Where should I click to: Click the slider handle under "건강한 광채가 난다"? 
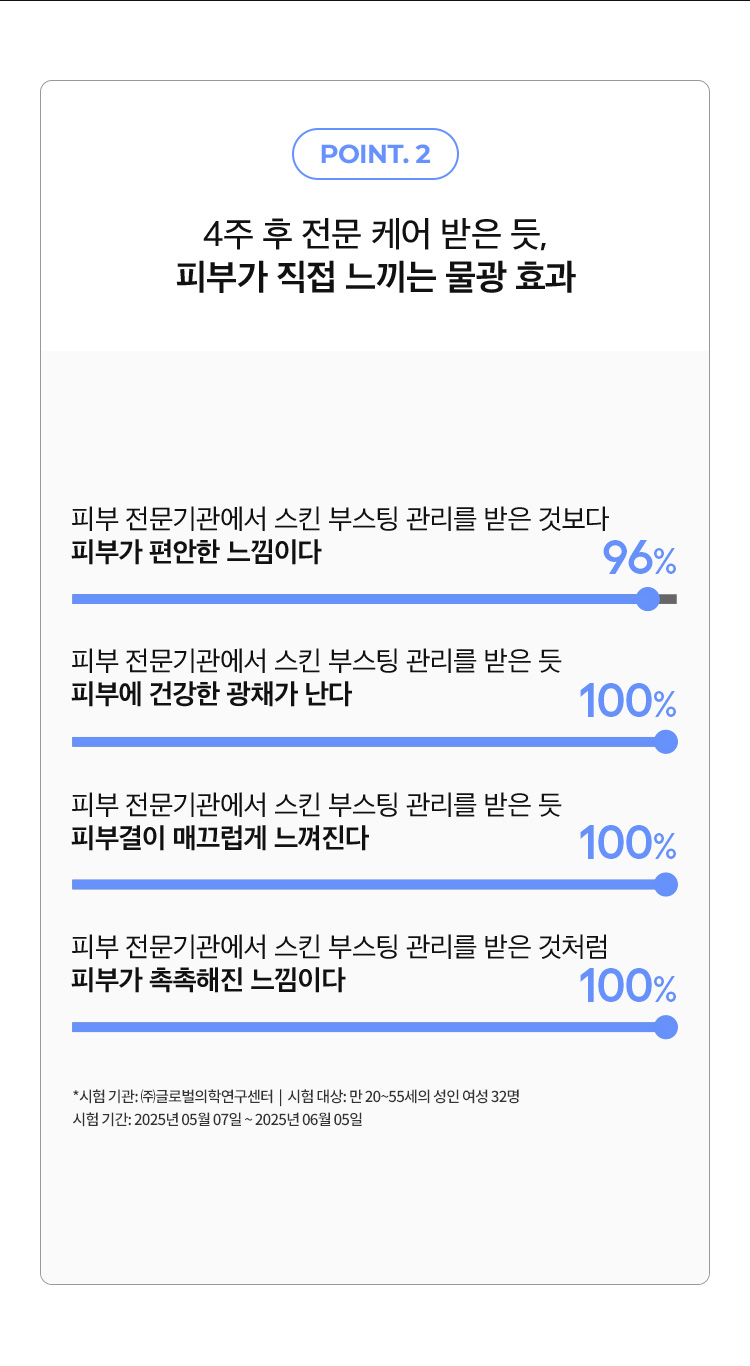pos(666,742)
